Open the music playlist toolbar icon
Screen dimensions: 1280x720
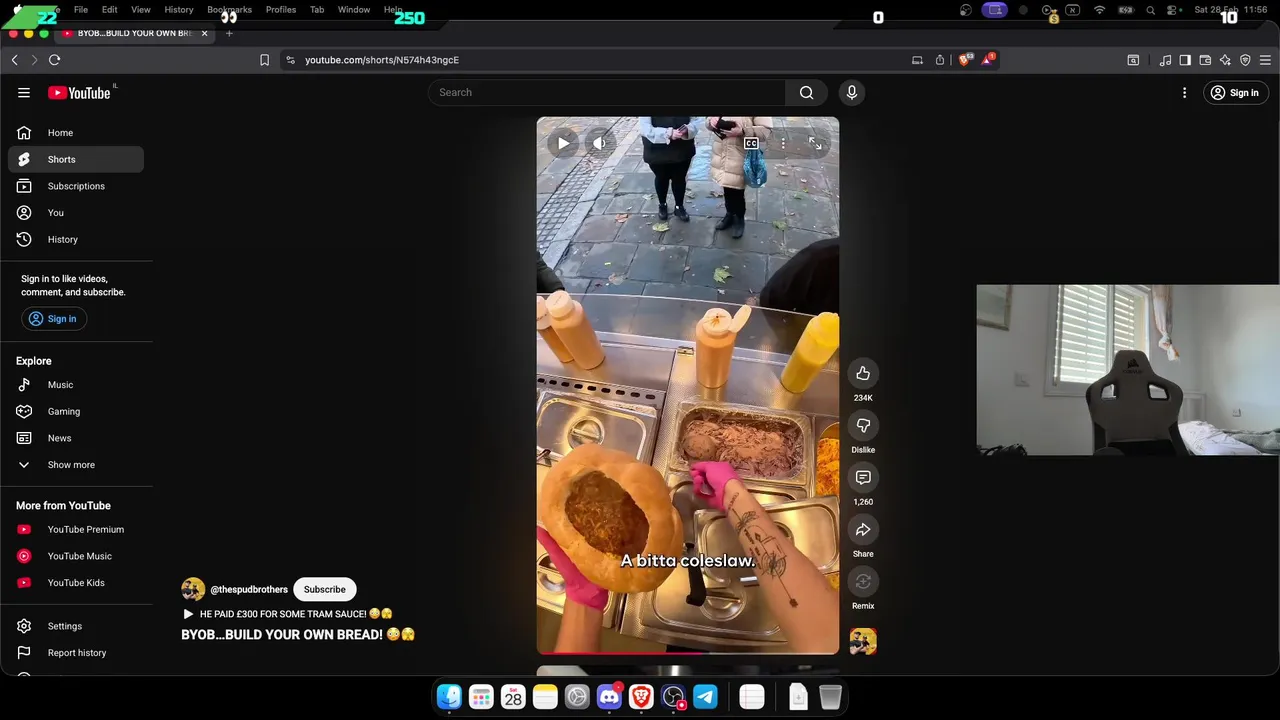tap(1165, 60)
